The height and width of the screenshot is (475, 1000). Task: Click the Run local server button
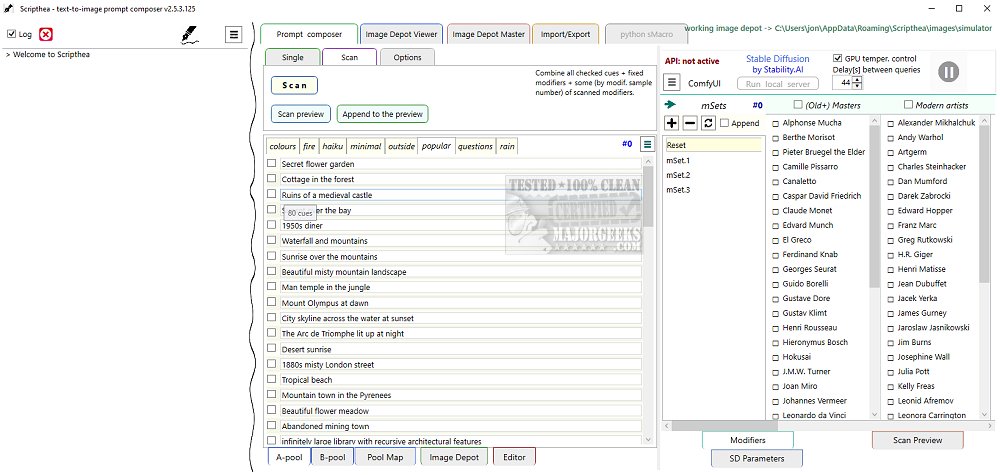[777, 84]
